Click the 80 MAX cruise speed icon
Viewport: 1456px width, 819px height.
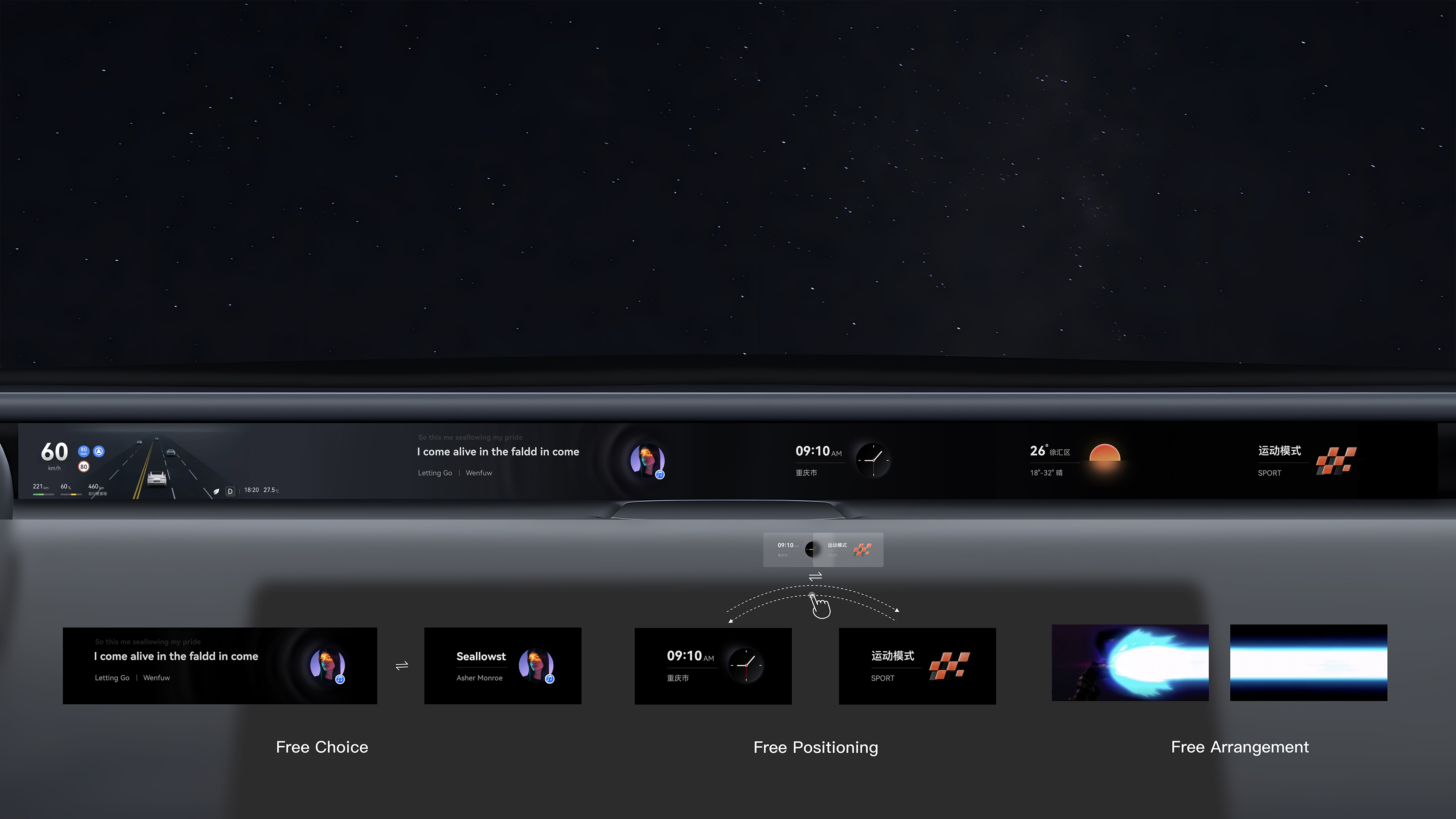pyautogui.click(x=84, y=451)
